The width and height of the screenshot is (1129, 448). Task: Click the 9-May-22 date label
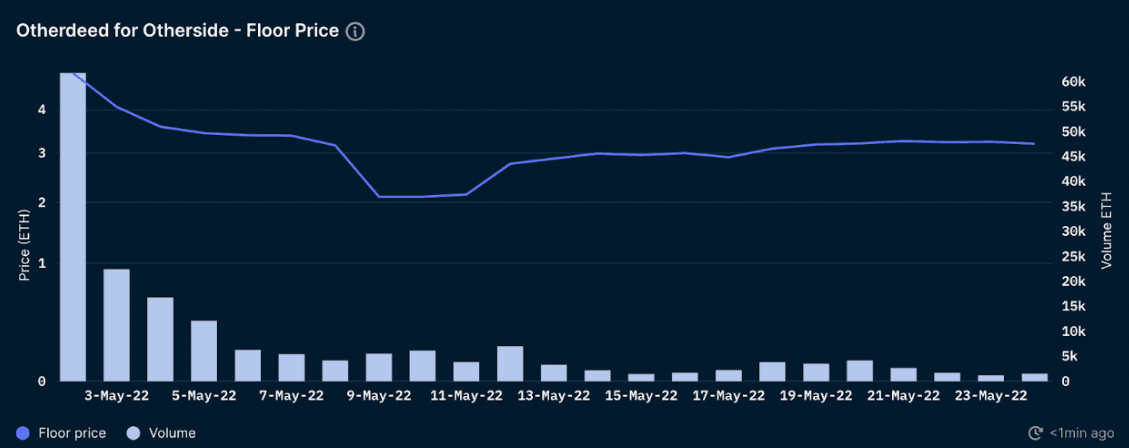coord(379,396)
